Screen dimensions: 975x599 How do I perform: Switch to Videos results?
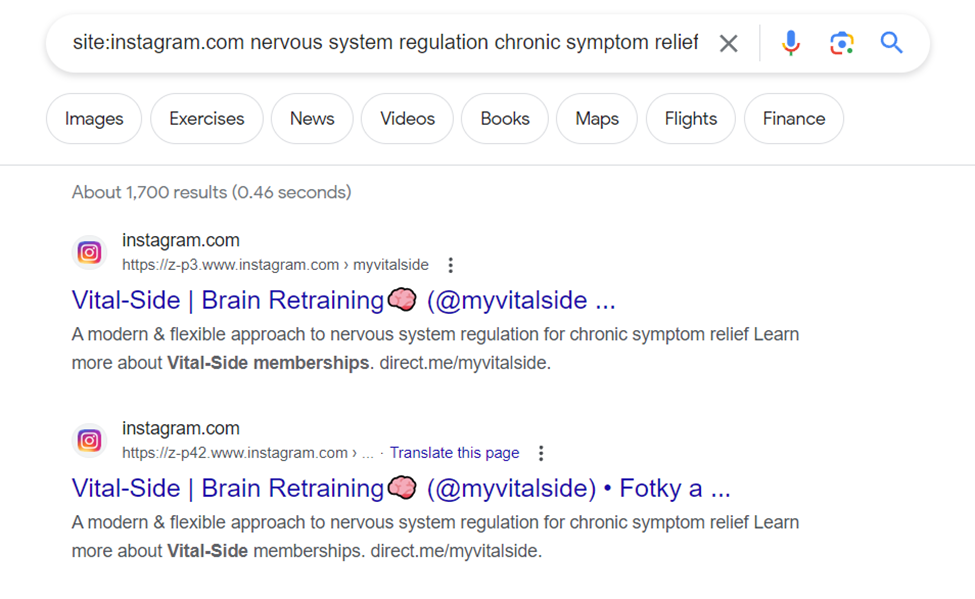click(407, 119)
